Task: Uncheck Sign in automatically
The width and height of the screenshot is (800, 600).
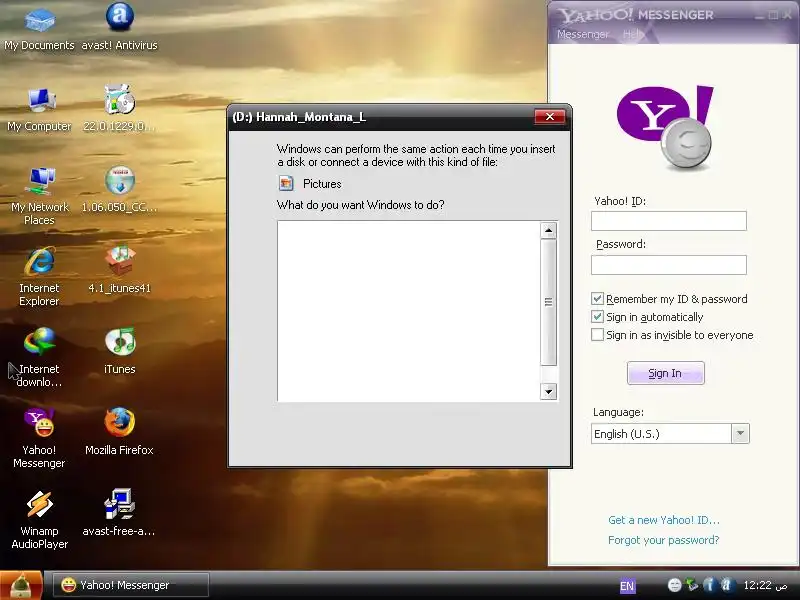Action: tap(597, 316)
